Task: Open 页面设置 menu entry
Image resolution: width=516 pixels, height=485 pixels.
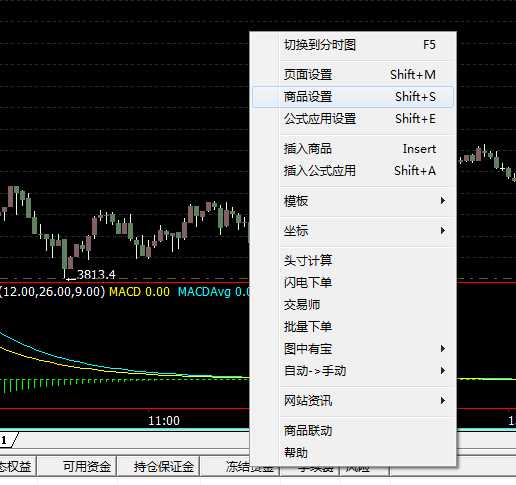Action: coord(353,75)
